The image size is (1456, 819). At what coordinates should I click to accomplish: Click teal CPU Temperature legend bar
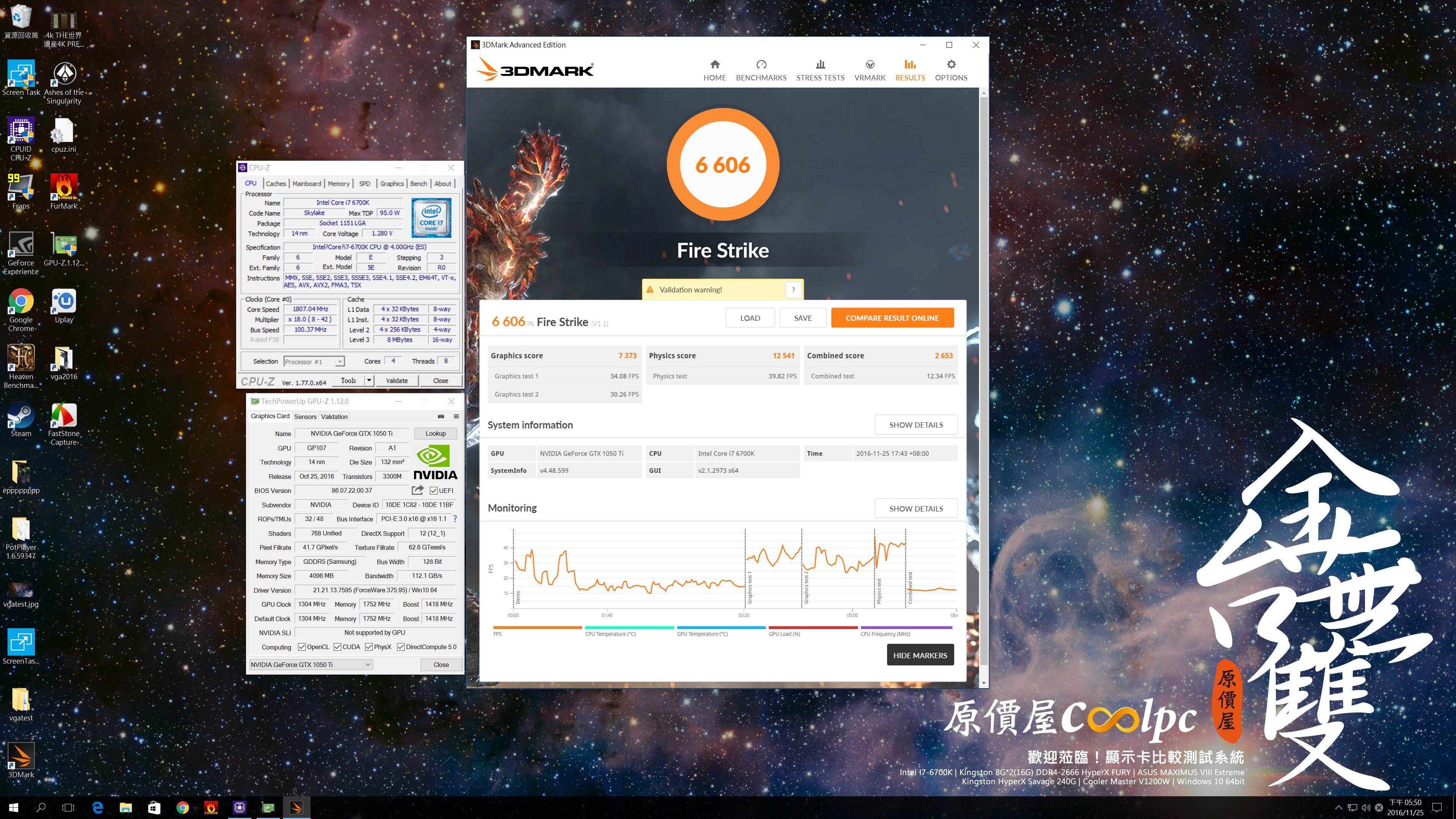click(629, 628)
